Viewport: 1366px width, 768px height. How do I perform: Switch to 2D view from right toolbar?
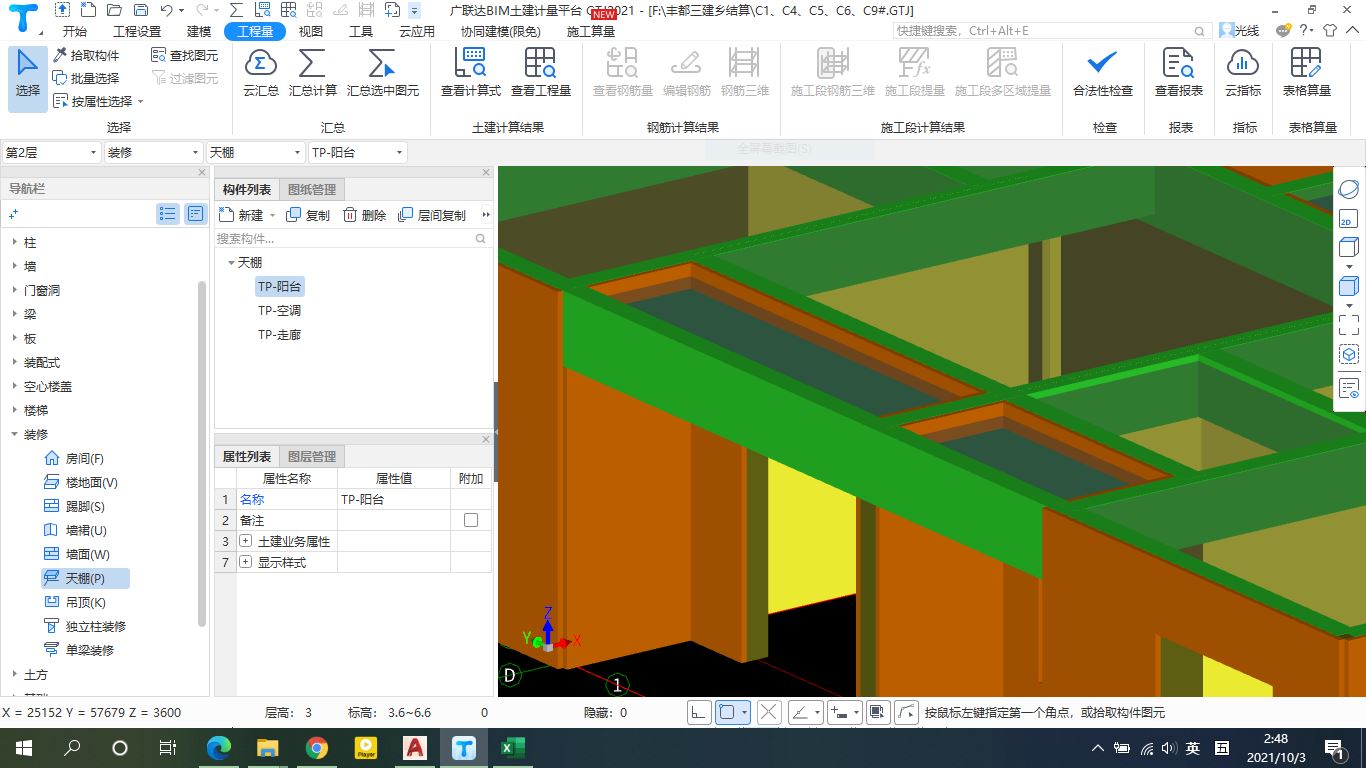pyautogui.click(x=1347, y=219)
